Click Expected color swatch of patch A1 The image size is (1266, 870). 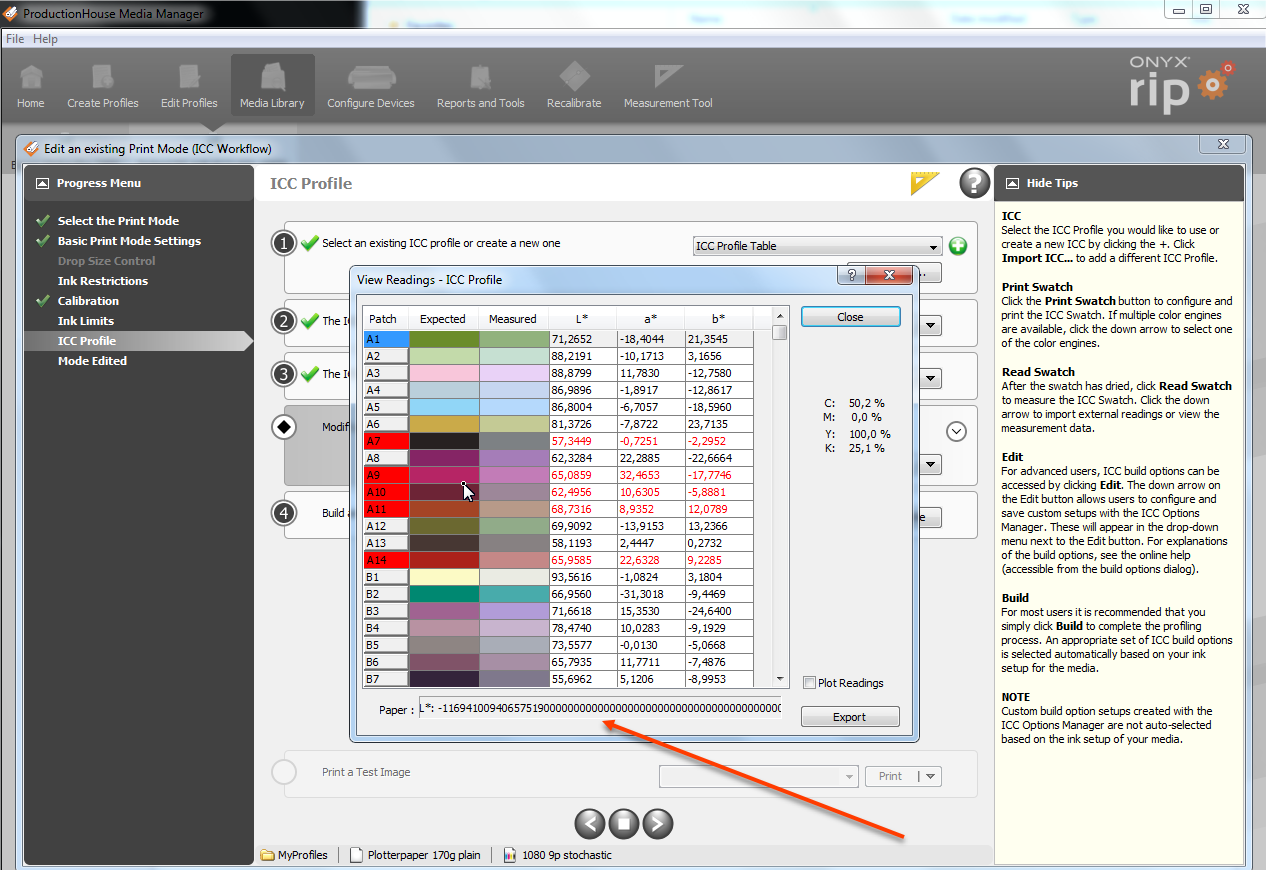pos(444,339)
